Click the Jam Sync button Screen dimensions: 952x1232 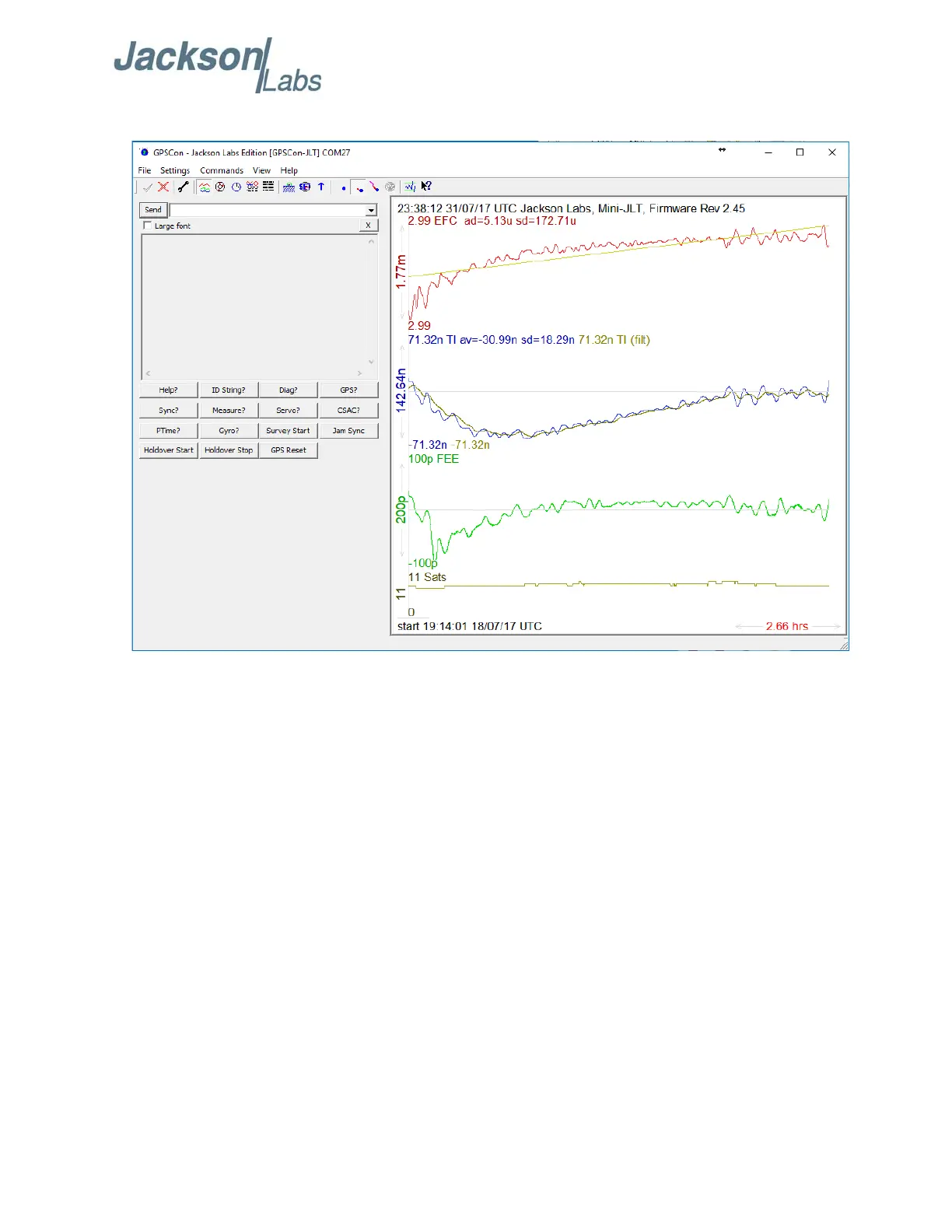point(348,431)
